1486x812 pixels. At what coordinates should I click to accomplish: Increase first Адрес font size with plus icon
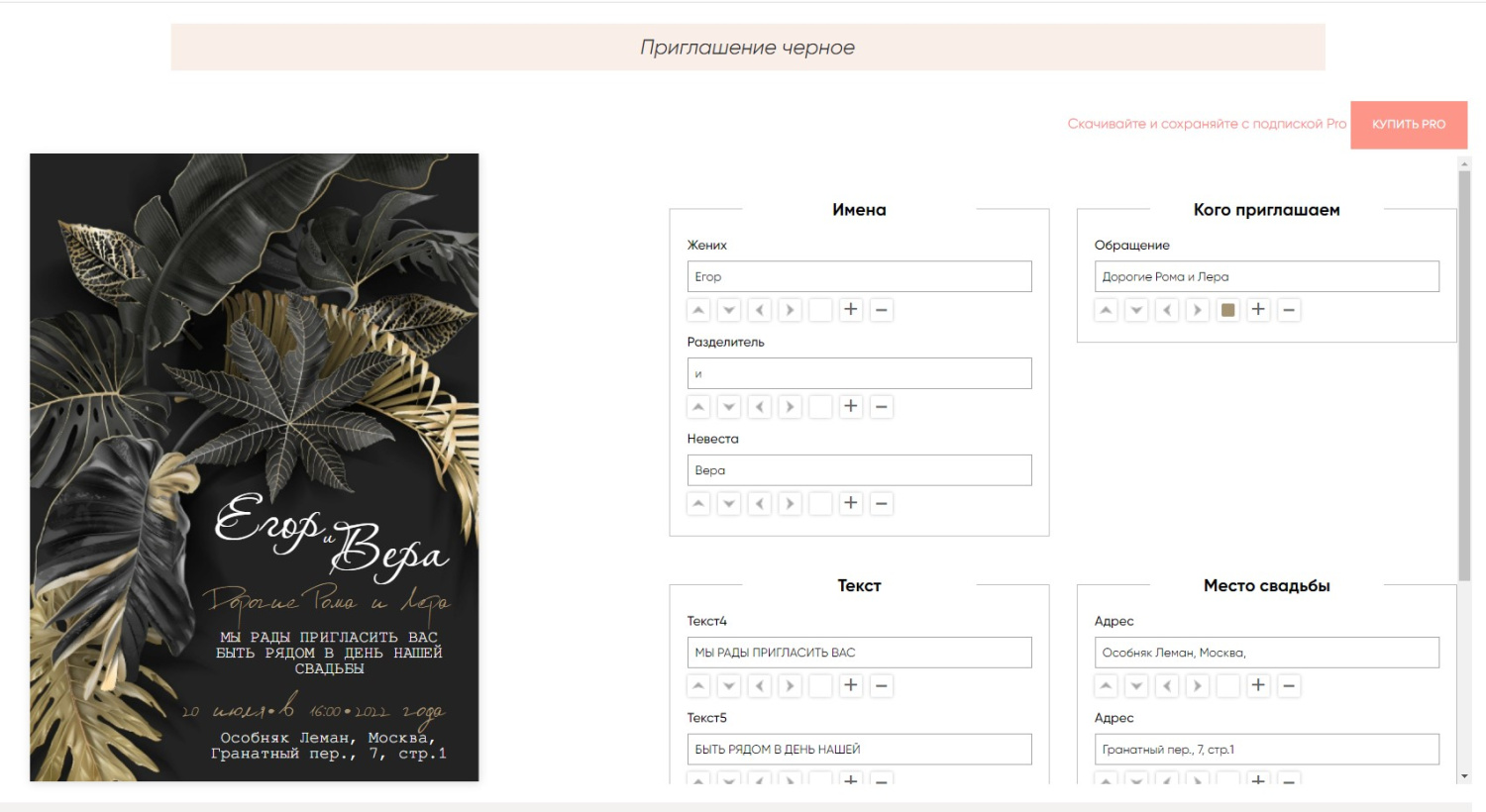coord(1258,686)
